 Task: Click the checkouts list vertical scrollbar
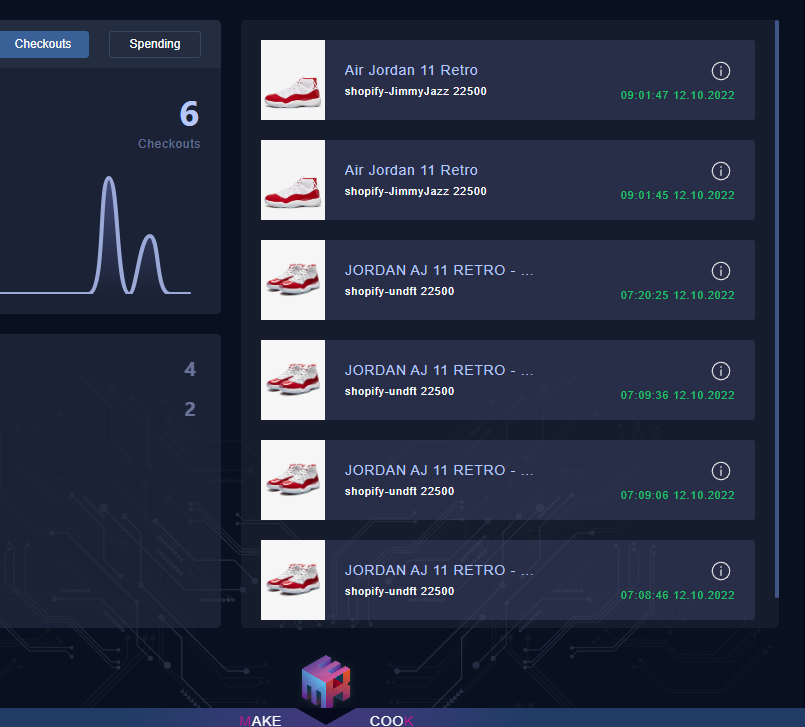(x=777, y=309)
